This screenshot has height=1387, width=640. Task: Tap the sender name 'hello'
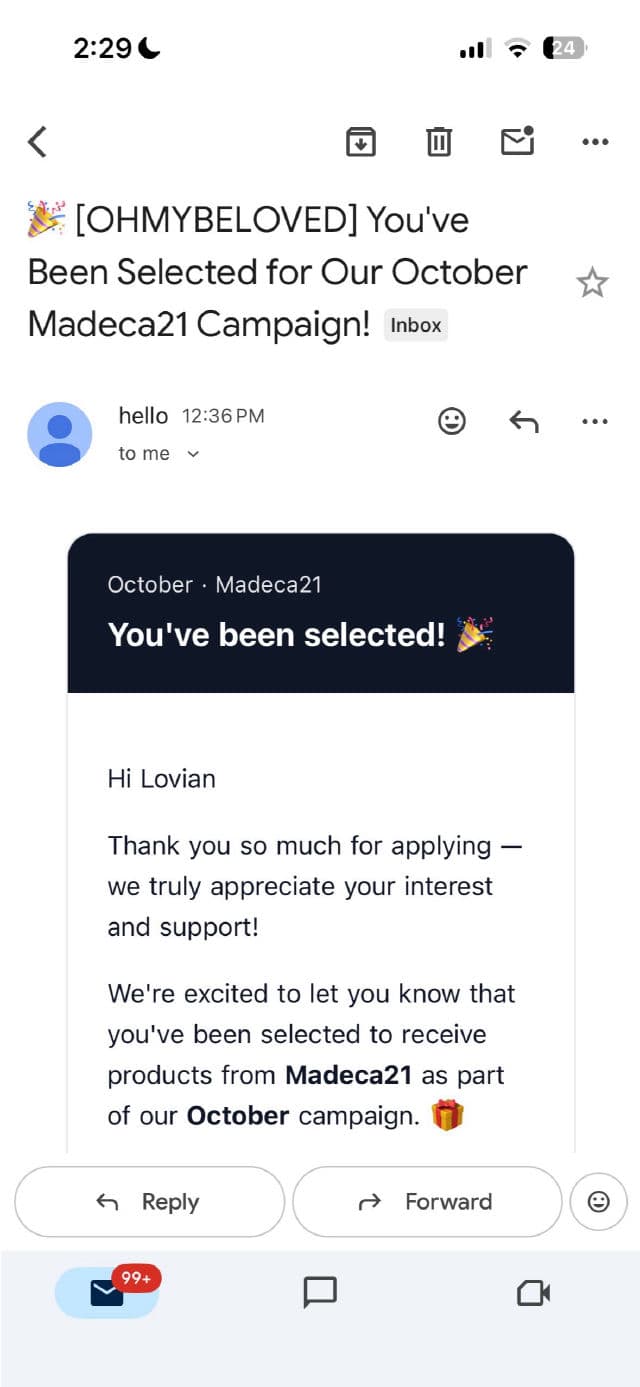[143, 415]
